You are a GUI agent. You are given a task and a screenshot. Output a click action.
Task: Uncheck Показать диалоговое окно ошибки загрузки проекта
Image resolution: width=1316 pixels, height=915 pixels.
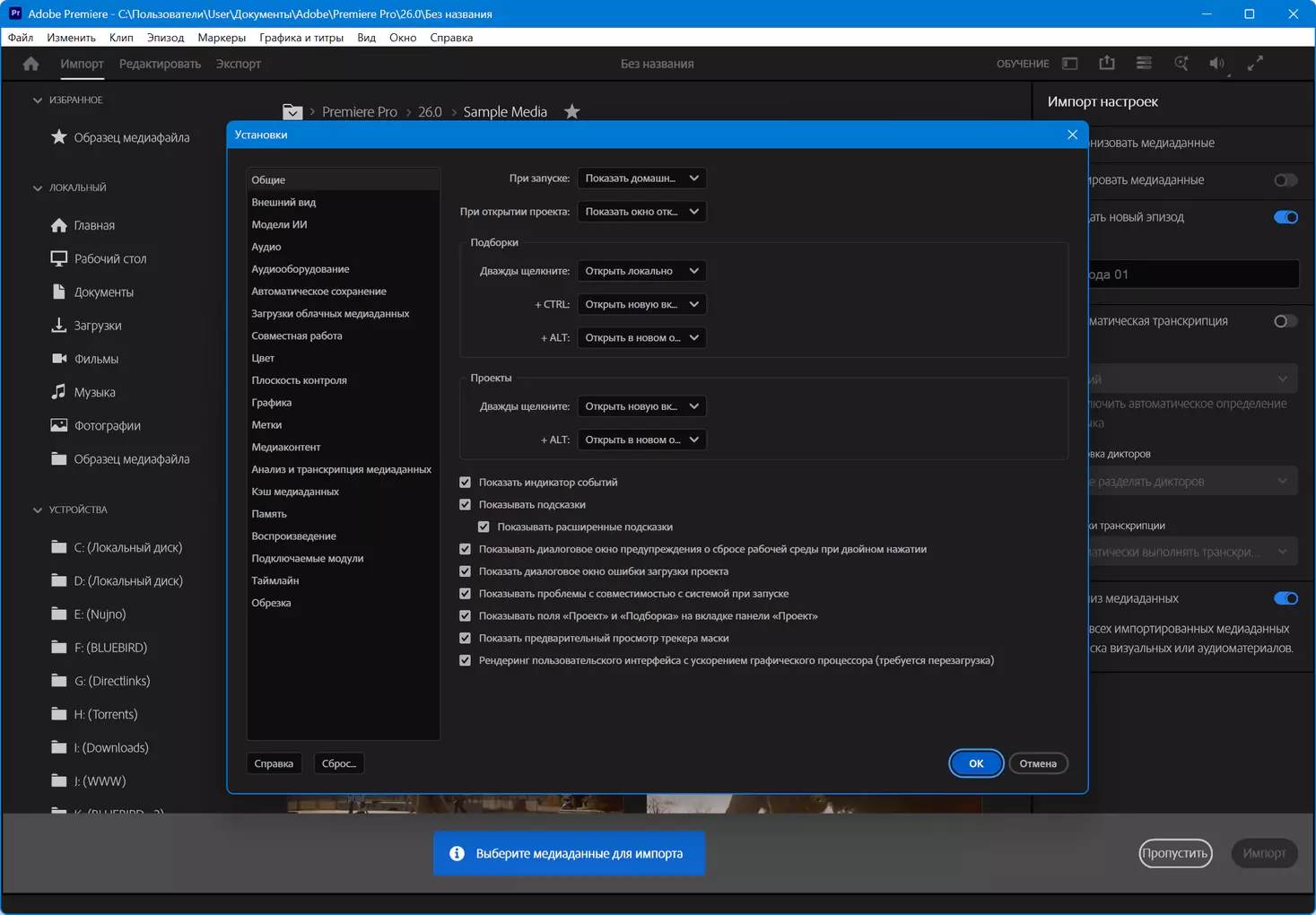pos(465,571)
